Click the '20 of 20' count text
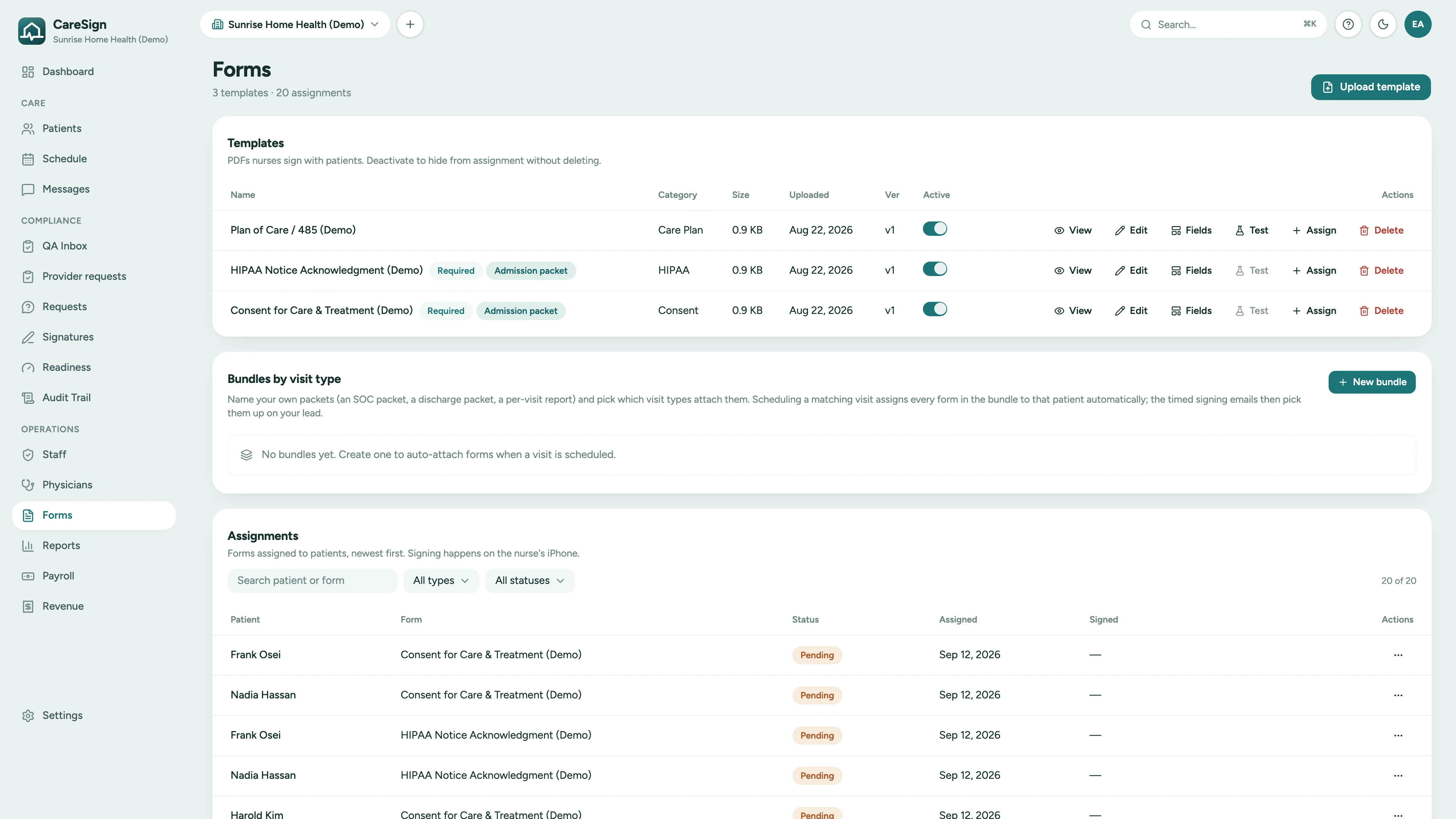1456x819 pixels. pos(1398,581)
